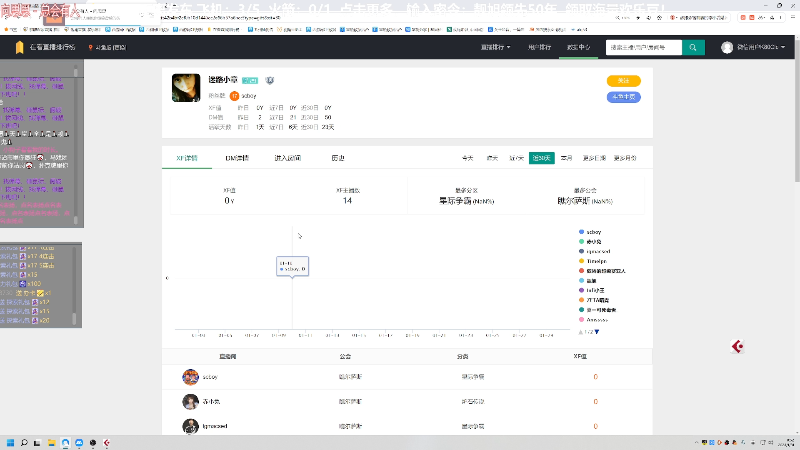
Task: Select the highlighted 近30天 filter
Action: click(541, 158)
